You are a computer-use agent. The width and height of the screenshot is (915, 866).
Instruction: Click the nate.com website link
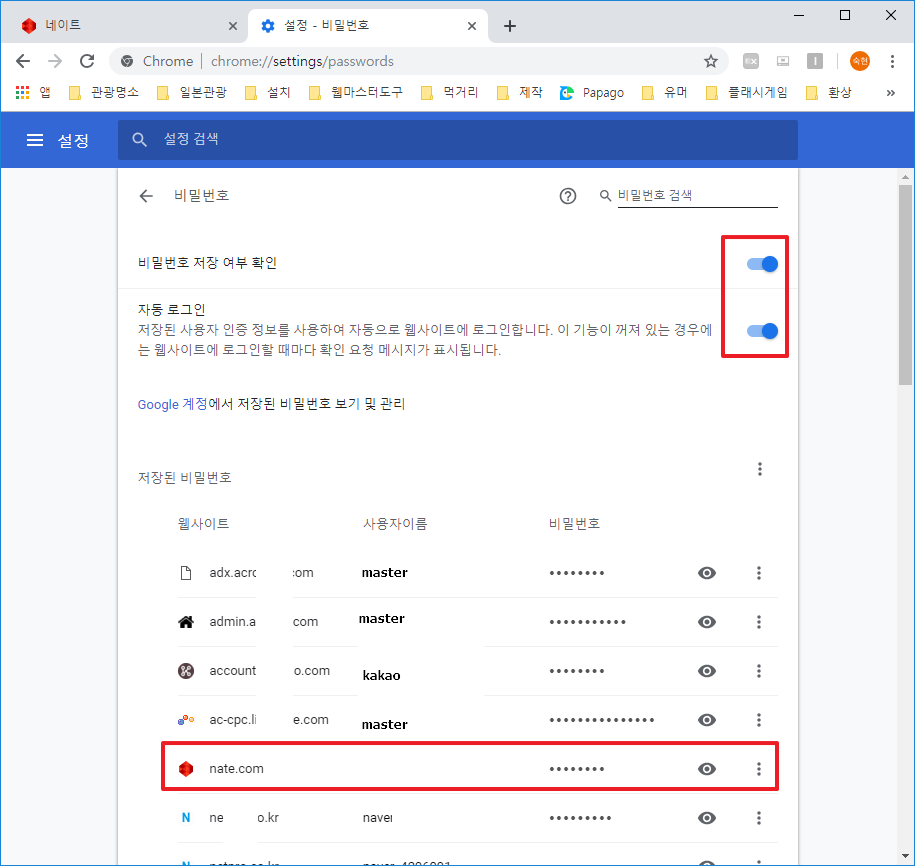pyautogui.click(x=236, y=769)
